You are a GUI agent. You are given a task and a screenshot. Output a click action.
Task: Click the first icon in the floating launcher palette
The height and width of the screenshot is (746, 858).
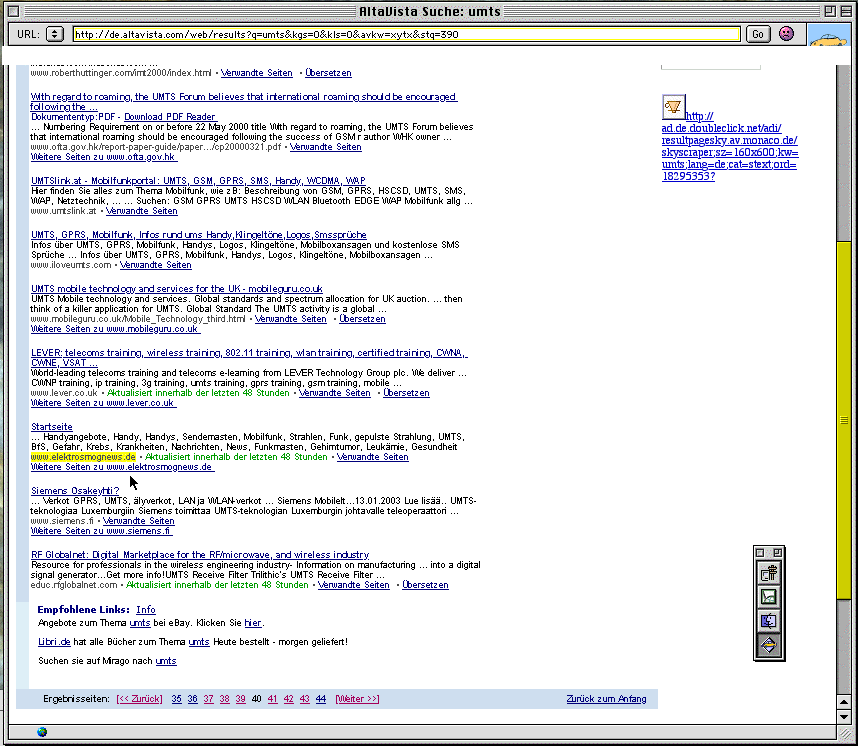coord(769,574)
